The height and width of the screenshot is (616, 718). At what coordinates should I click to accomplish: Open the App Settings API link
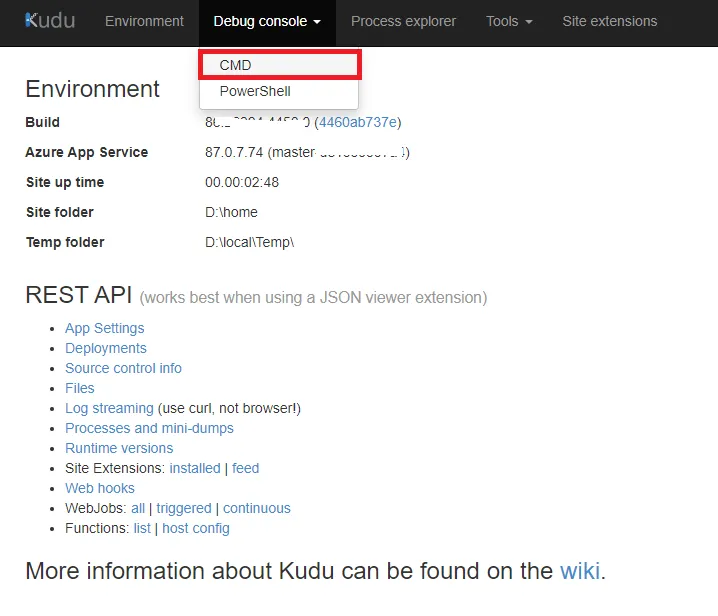tap(104, 328)
